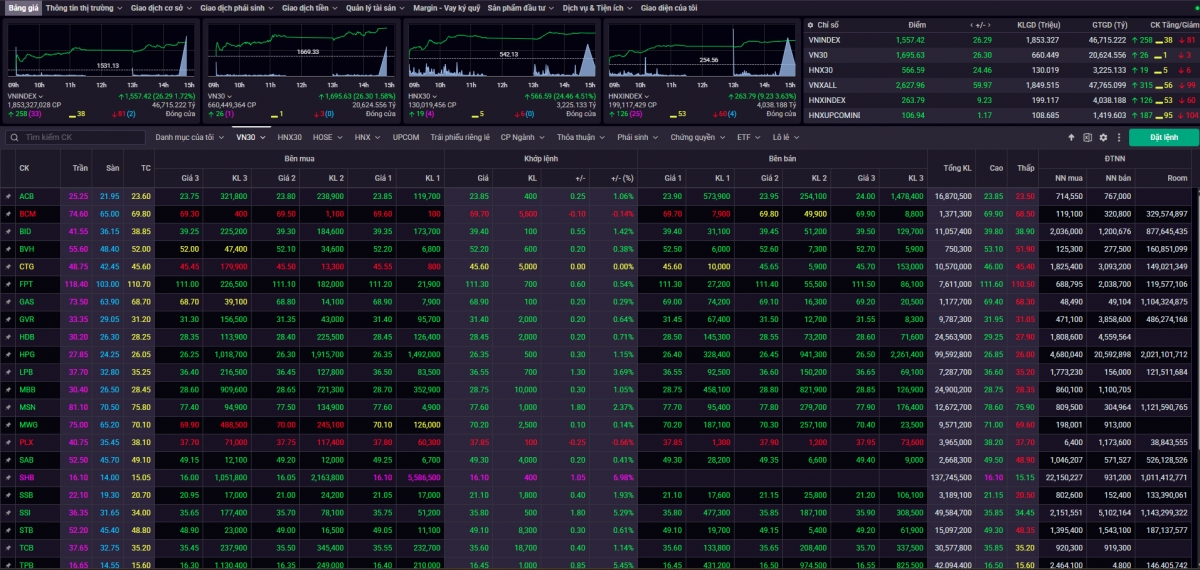1200x570 pixels.
Task: Click FPT matched price 111.30
Action: coord(479,284)
